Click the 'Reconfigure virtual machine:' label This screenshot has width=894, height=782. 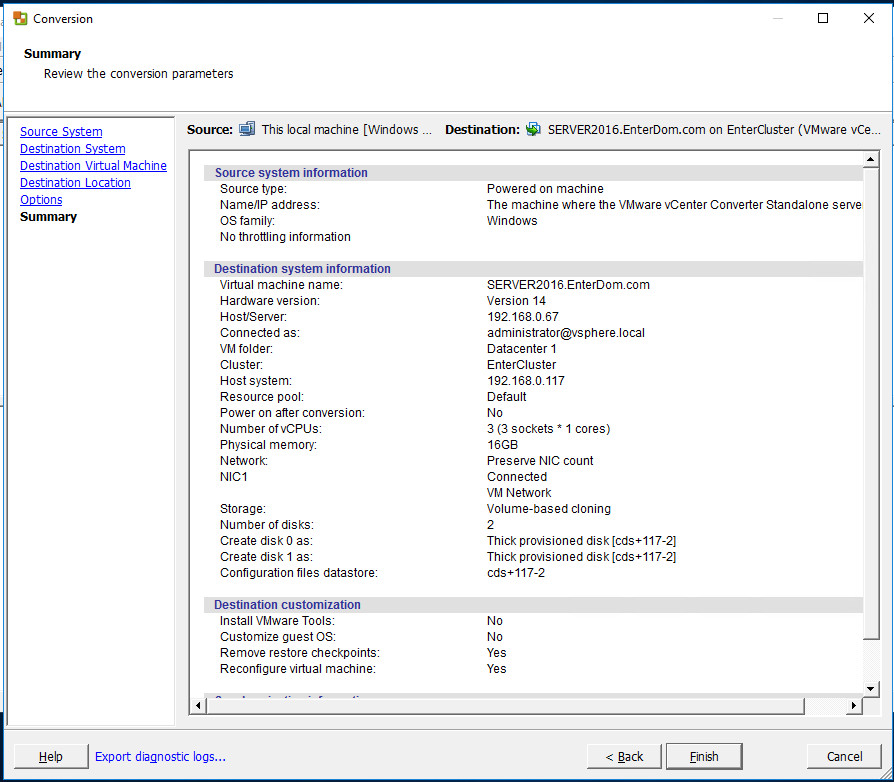[298, 669]
